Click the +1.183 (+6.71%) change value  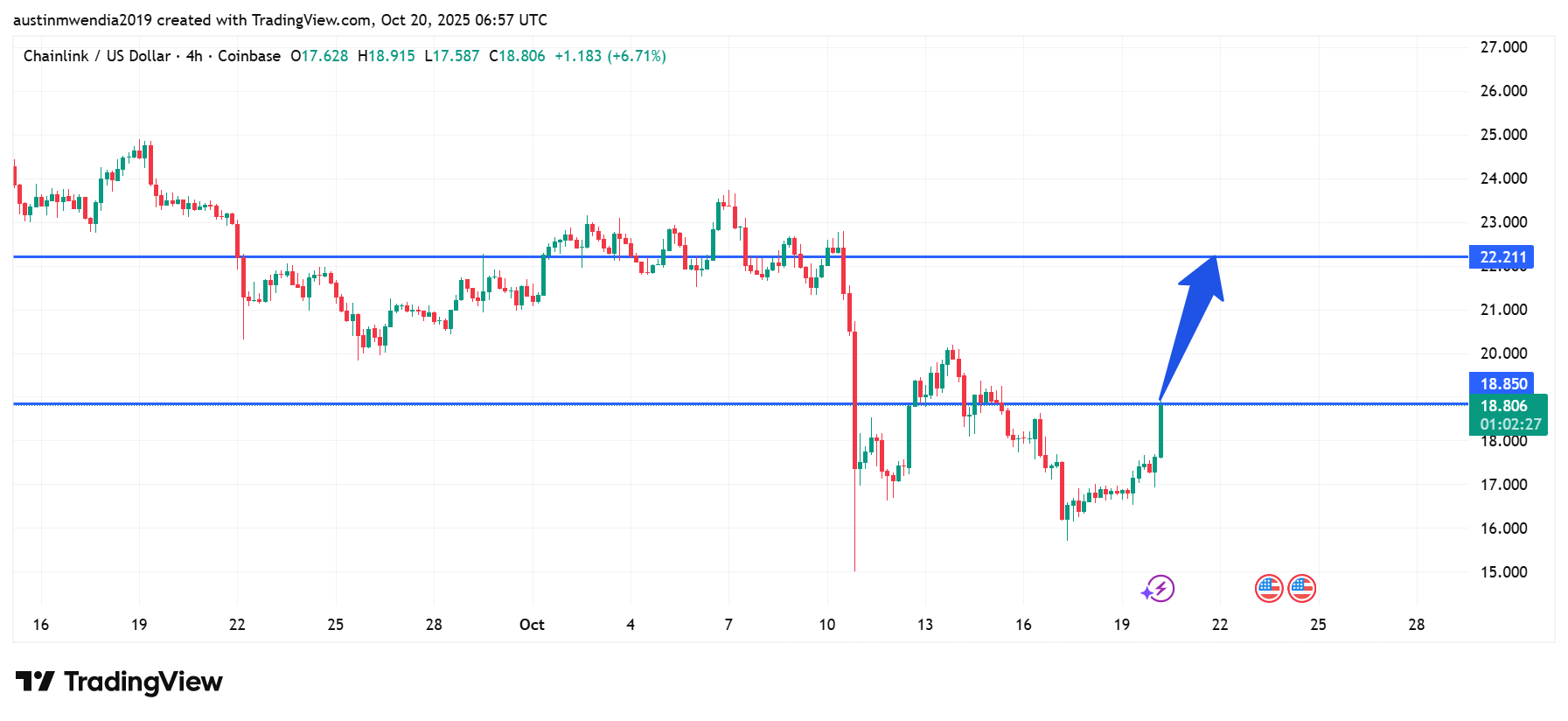pos(610,56)
